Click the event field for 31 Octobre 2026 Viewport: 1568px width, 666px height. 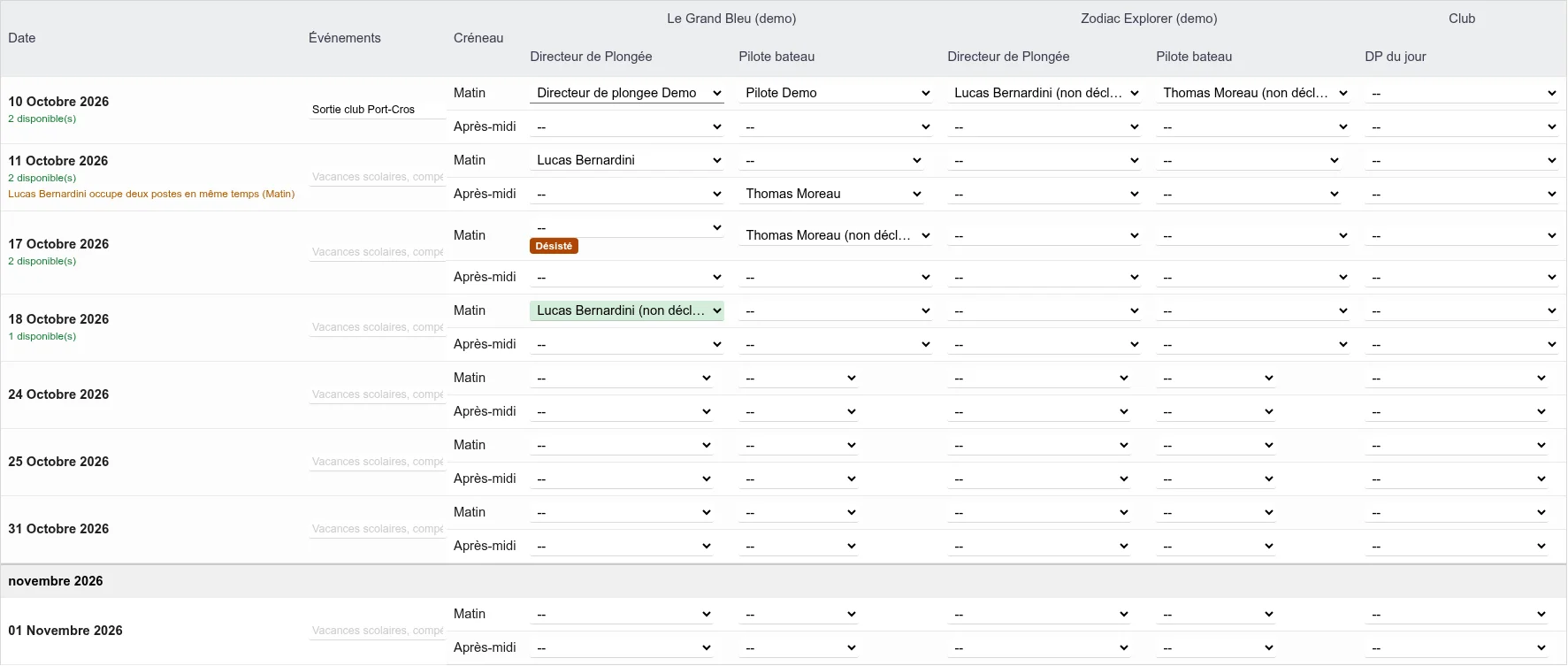(377, 529)
